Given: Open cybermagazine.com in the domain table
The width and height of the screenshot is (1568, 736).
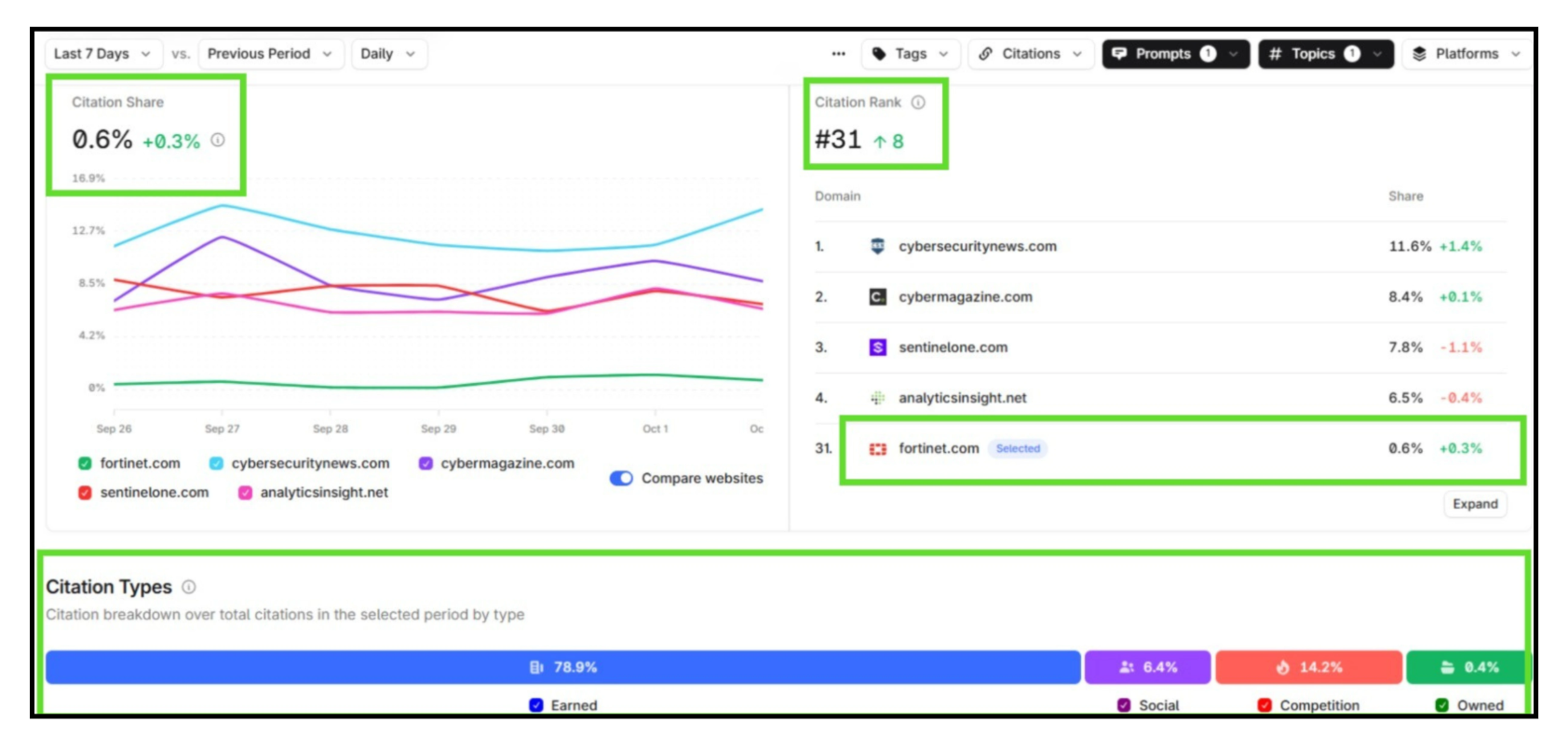Looking at the screenshot, I should [x=966, y=296].
